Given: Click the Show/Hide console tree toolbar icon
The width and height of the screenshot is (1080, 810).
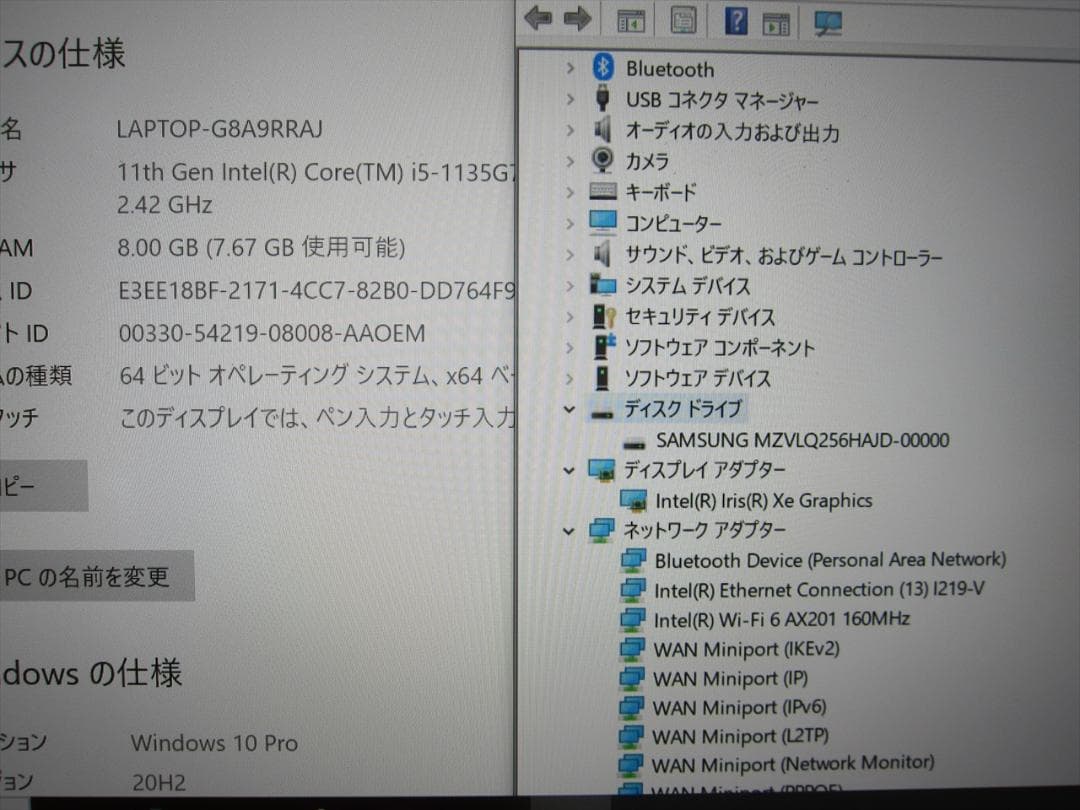Looking at the screenshot, I should click(x=632, y=19).
